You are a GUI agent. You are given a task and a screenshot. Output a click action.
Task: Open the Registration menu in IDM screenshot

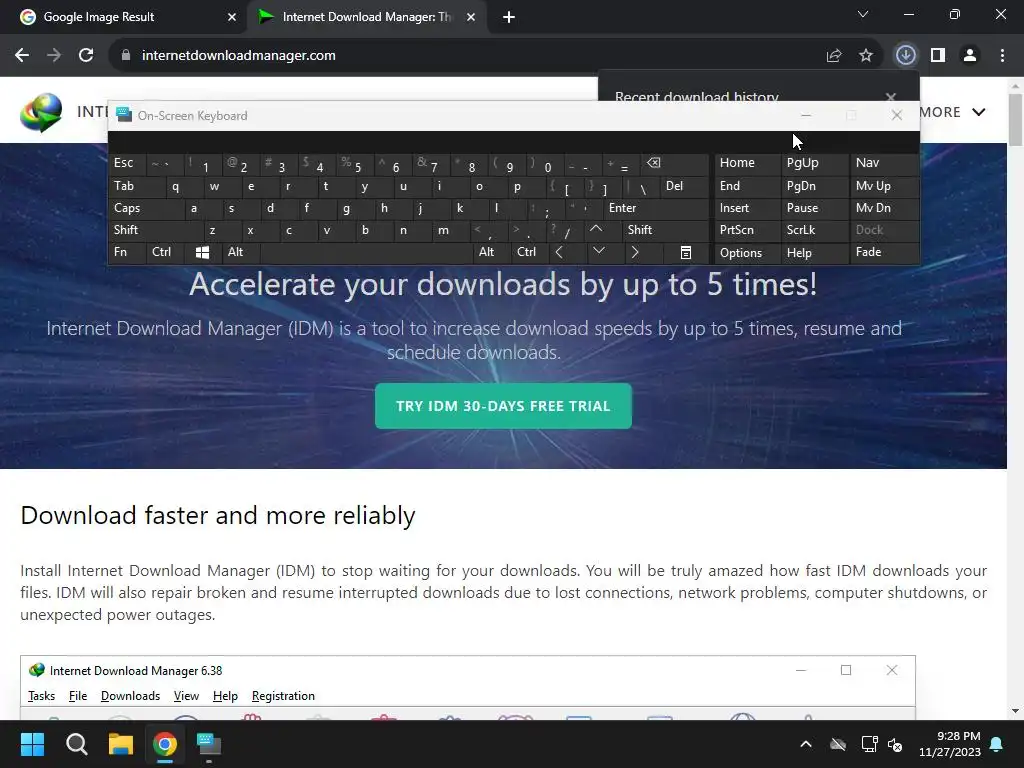(283, 696)
